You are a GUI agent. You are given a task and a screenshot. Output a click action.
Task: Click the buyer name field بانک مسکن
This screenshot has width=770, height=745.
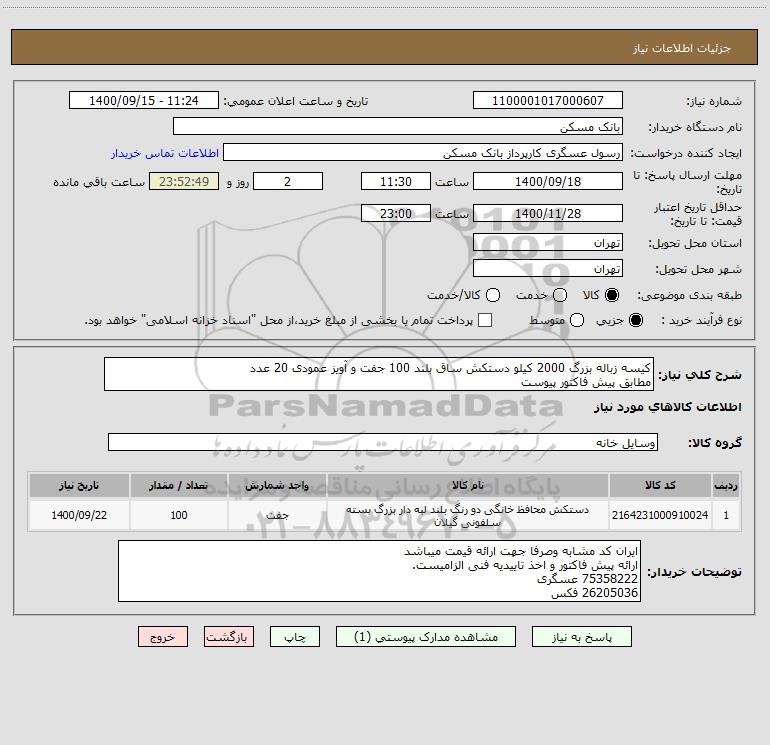pyautogui.click(x=398, y=126)
